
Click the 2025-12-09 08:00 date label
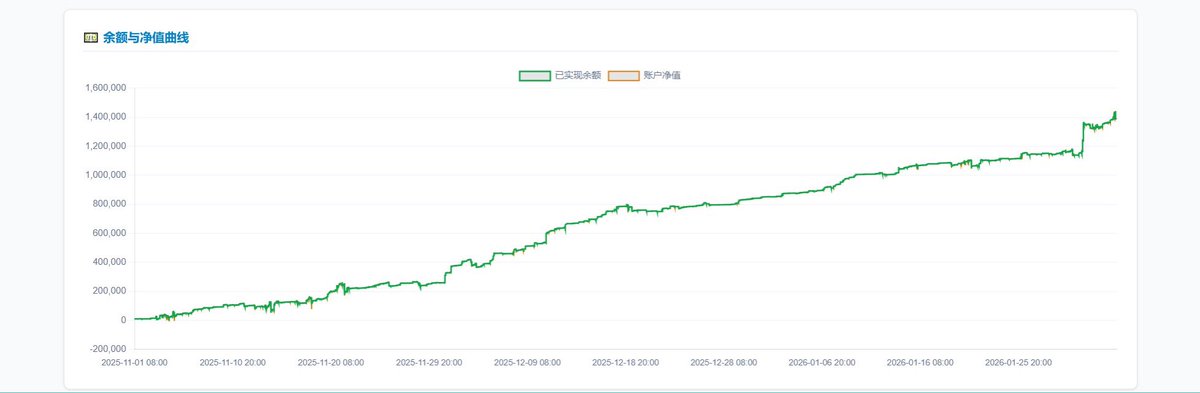tap(527, 363)
